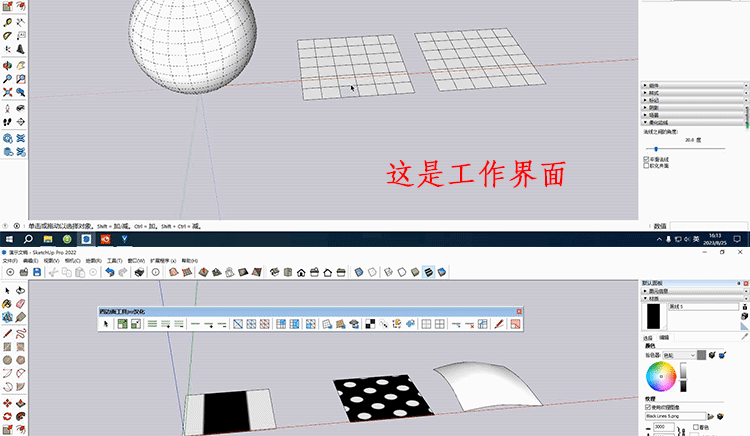This screenshot has height=436, width=750.
Task: Click the gray current color swatch
Action: point(701,355)
